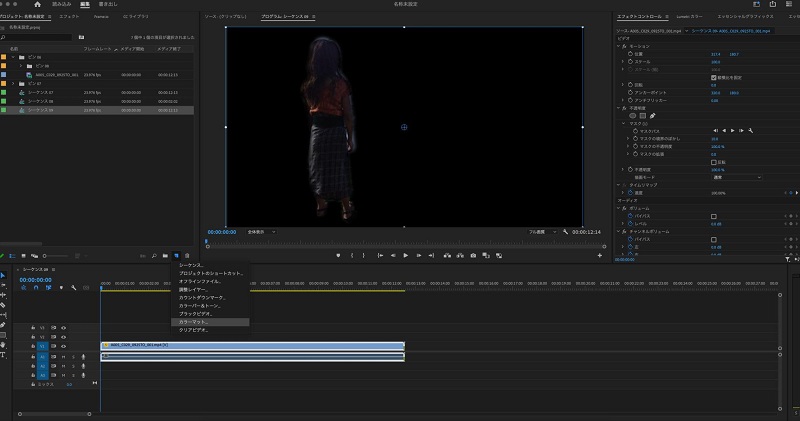
Task: Create an ellipse mask under Opacity
Action: (633, 116)
